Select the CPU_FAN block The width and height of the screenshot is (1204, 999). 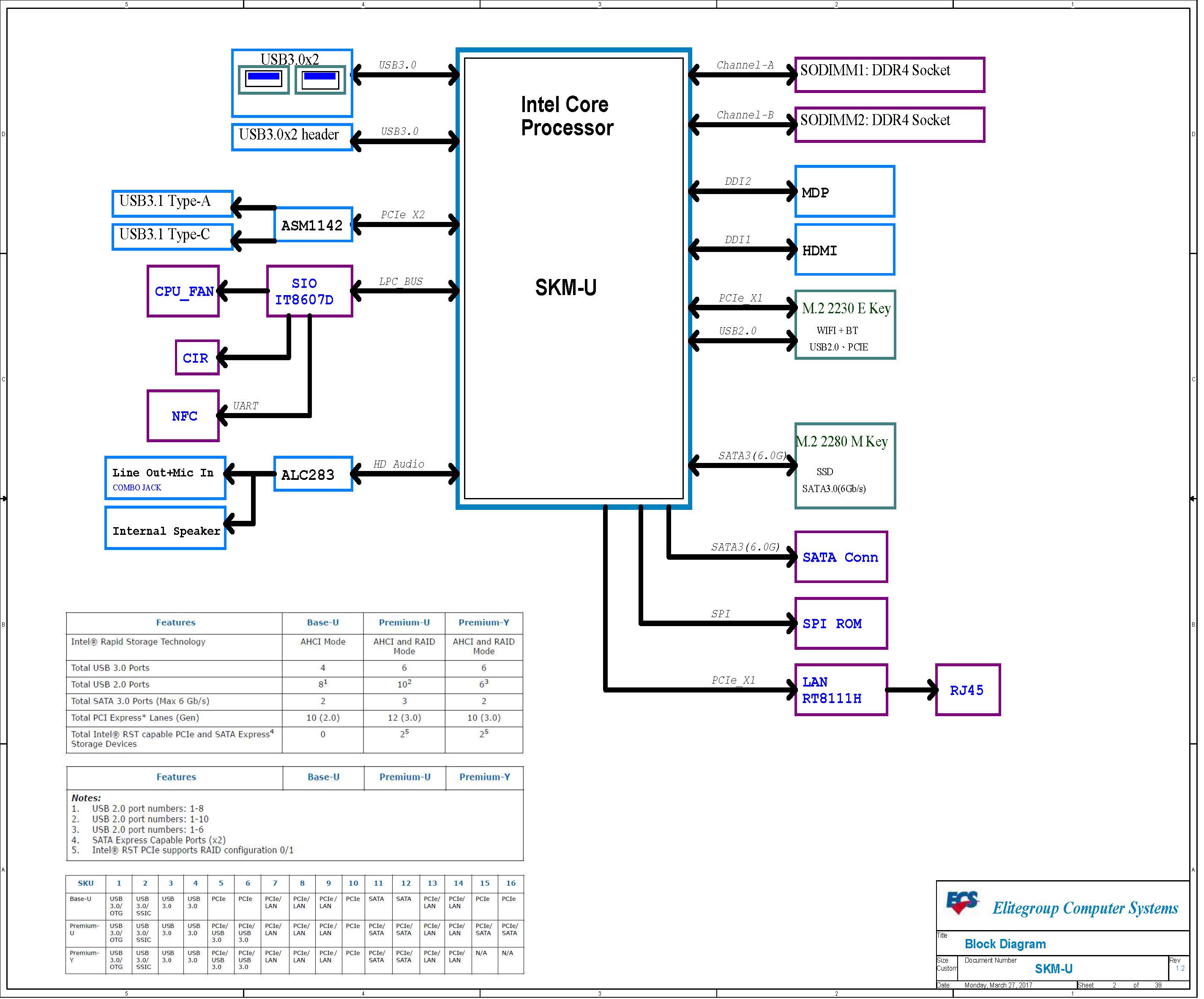pyautogui.click(x=184, y=292)
